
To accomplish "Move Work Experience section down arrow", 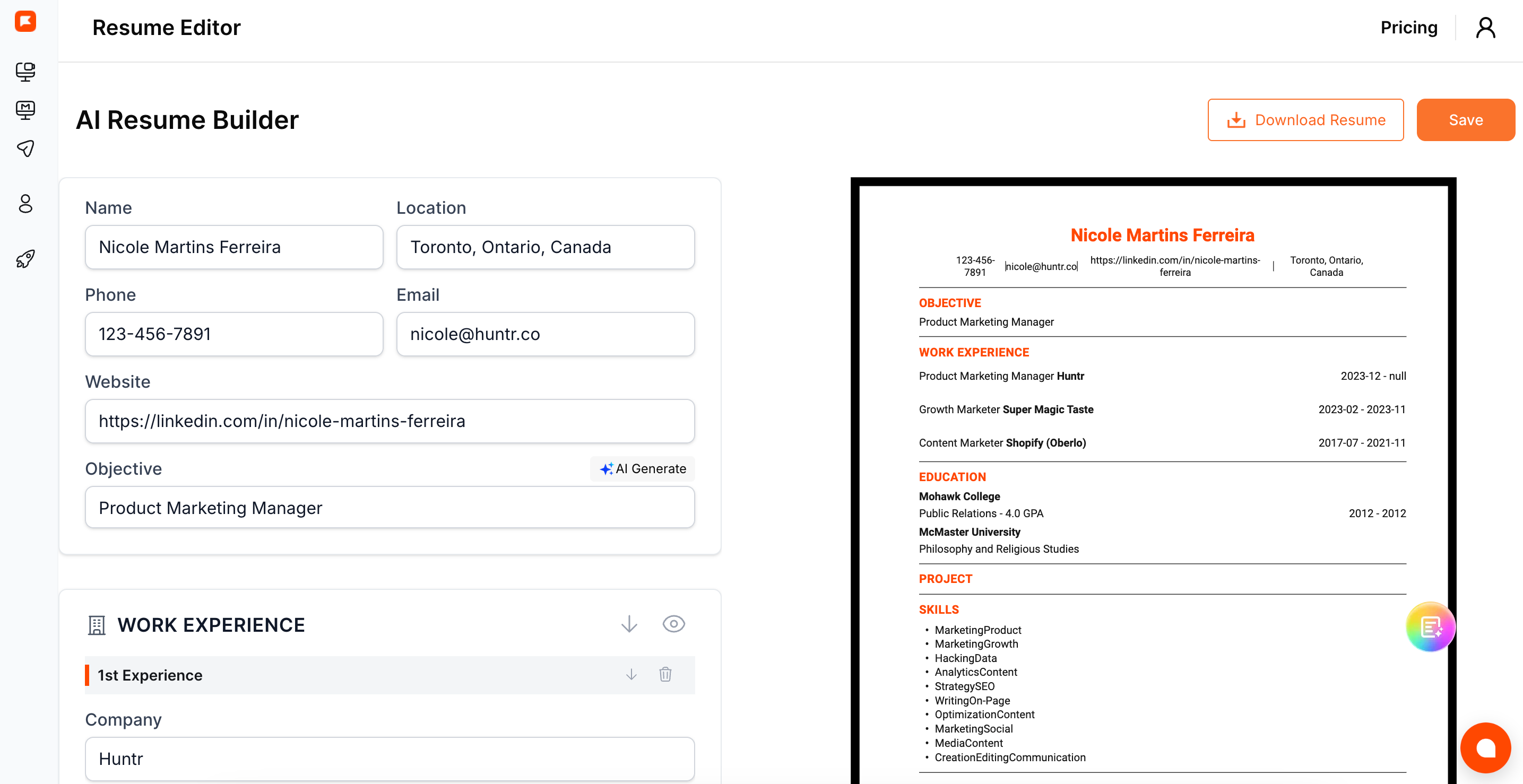I will 629,624.
